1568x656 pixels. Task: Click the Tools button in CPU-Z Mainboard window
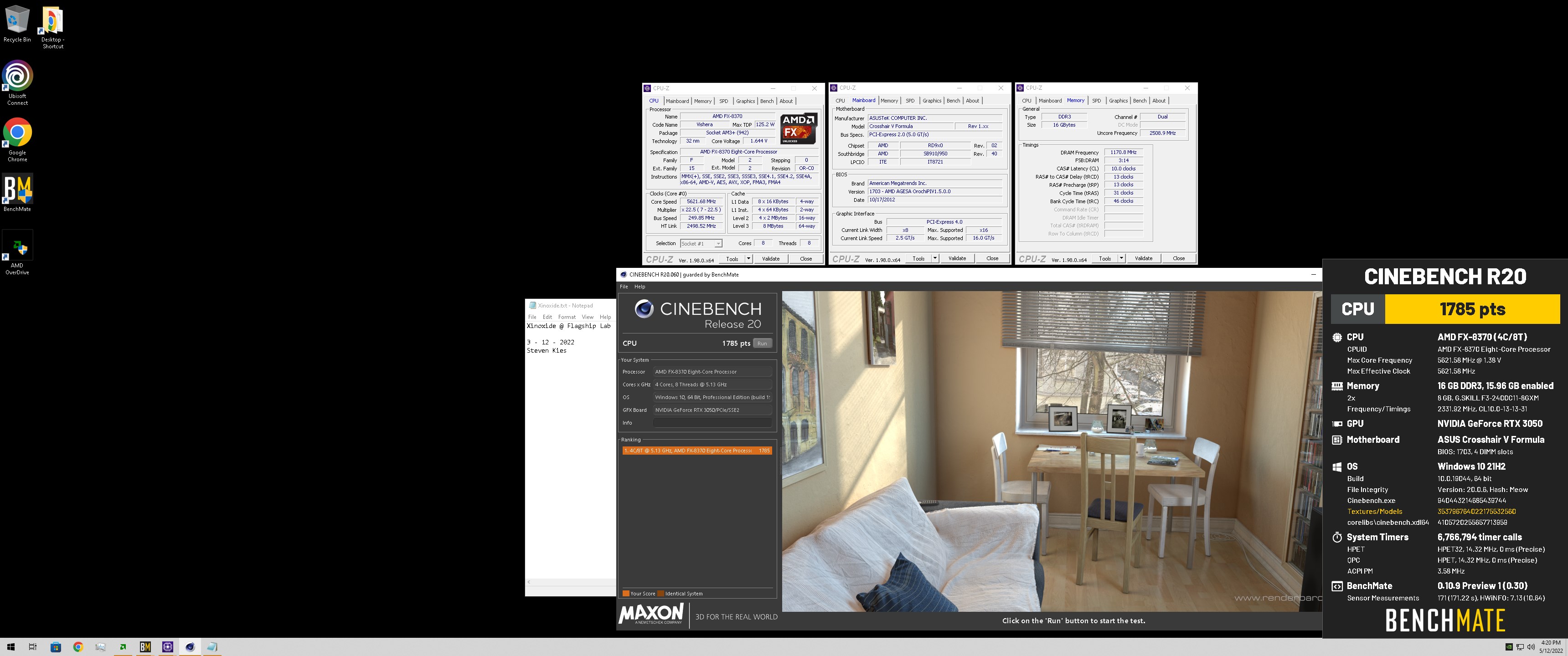click(x=918, y=259)
